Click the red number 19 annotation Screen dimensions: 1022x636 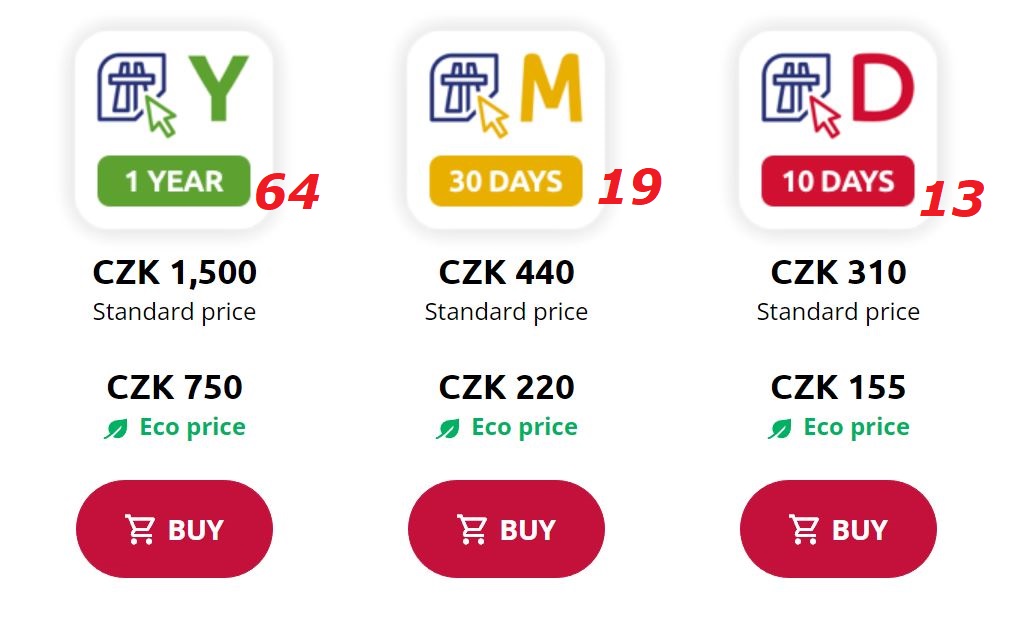click(x=629, y=187)
